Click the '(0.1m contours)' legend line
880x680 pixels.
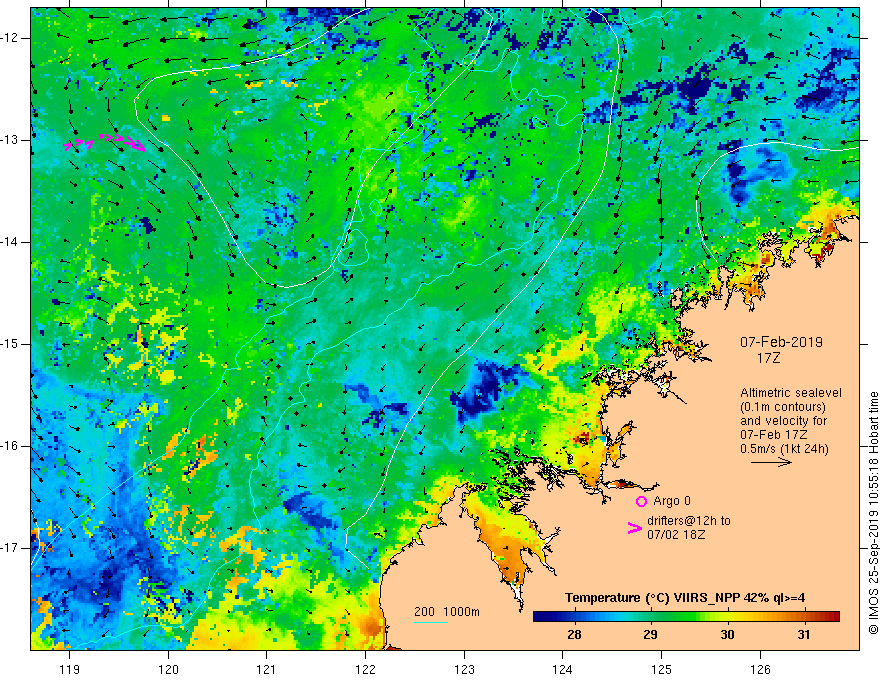click(x=783, y=407)
